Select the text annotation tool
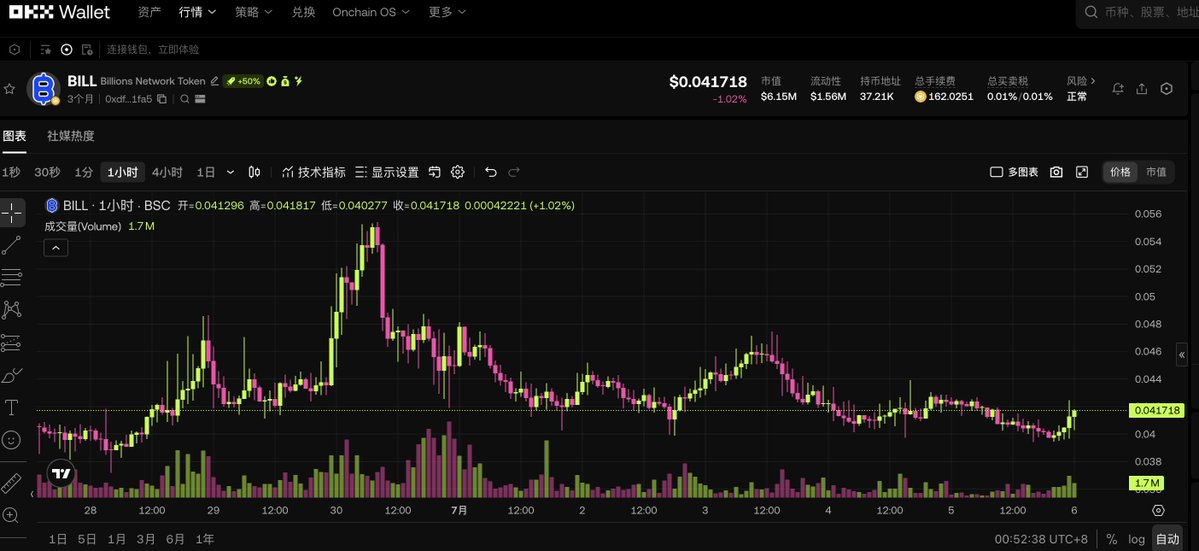This screenshot has width=1199, height=551. 11,407
